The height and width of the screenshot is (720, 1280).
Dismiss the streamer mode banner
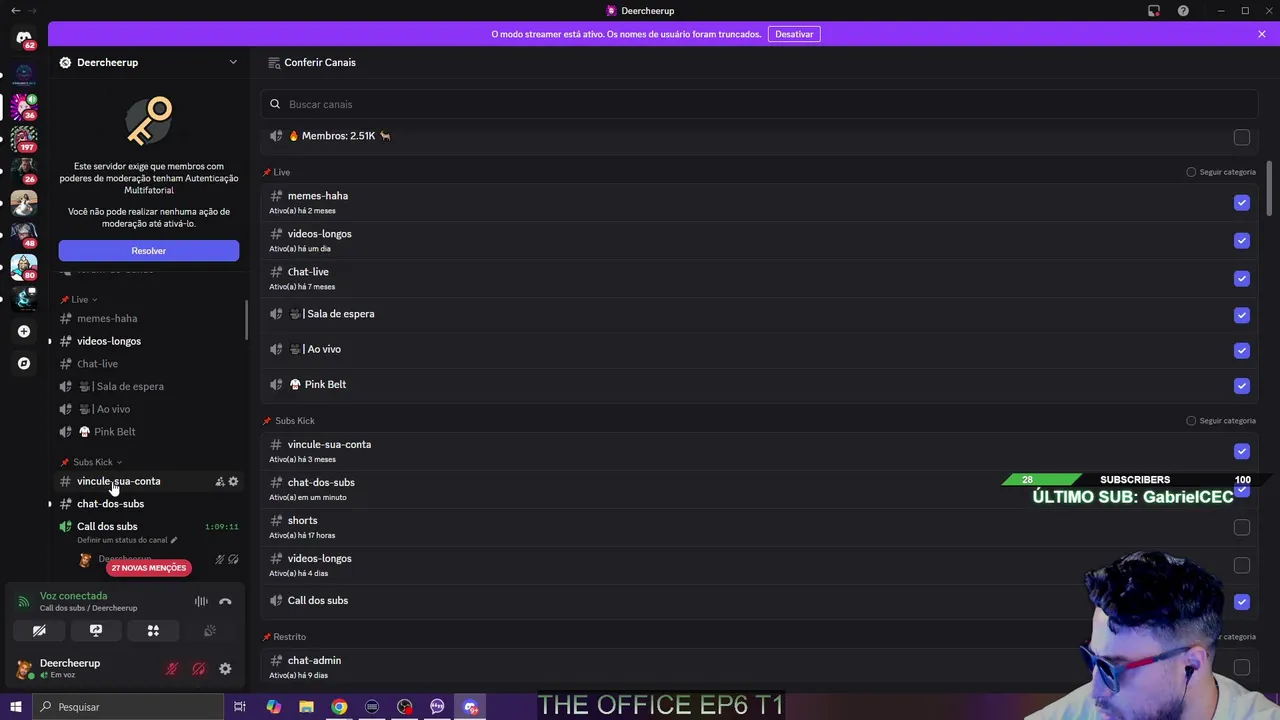(x=1262, y=34)
